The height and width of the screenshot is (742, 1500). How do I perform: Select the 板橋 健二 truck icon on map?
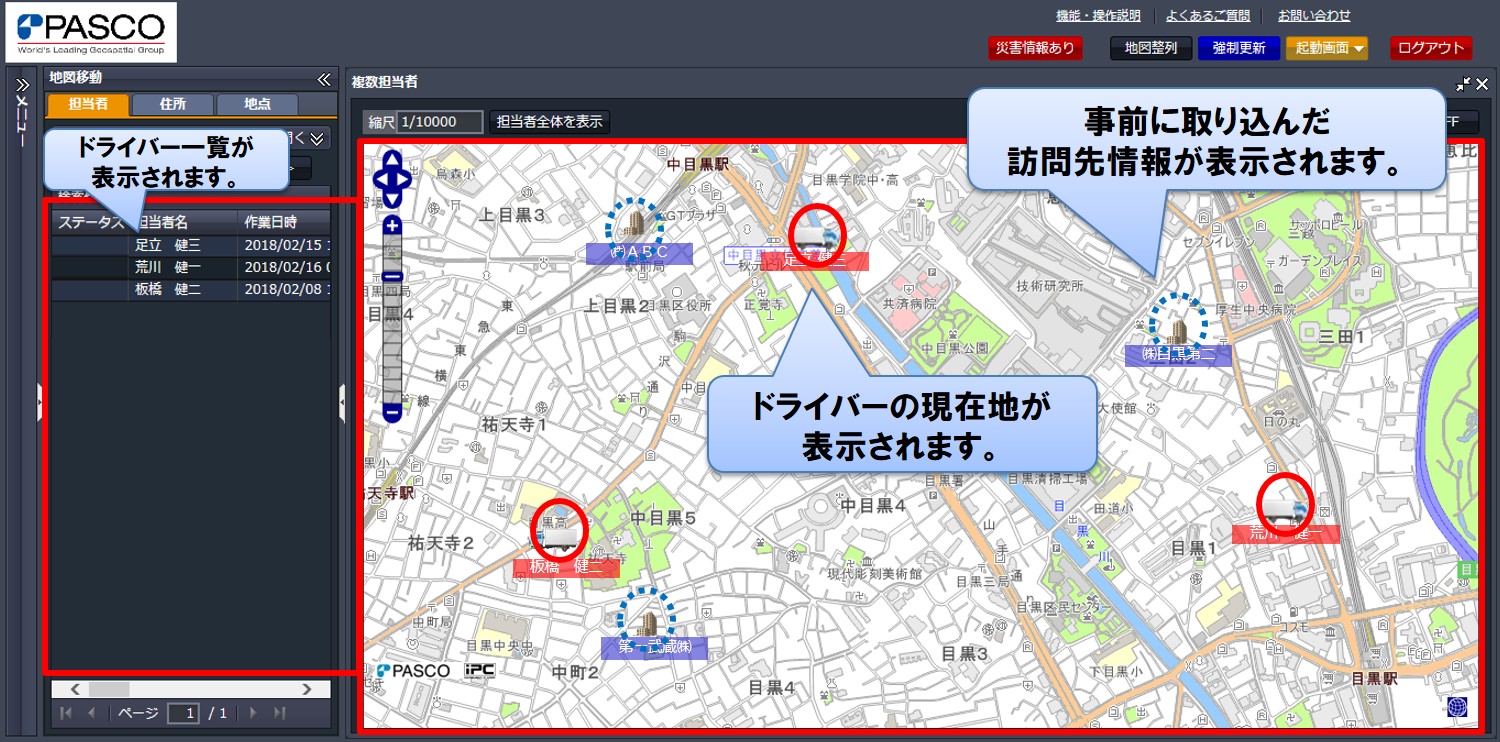click(x=558, y=530)
